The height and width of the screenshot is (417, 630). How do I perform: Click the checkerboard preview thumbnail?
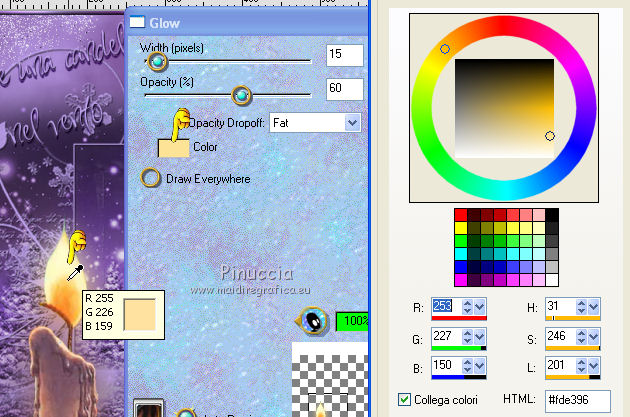pyautogui.click(x=329, y=380)
